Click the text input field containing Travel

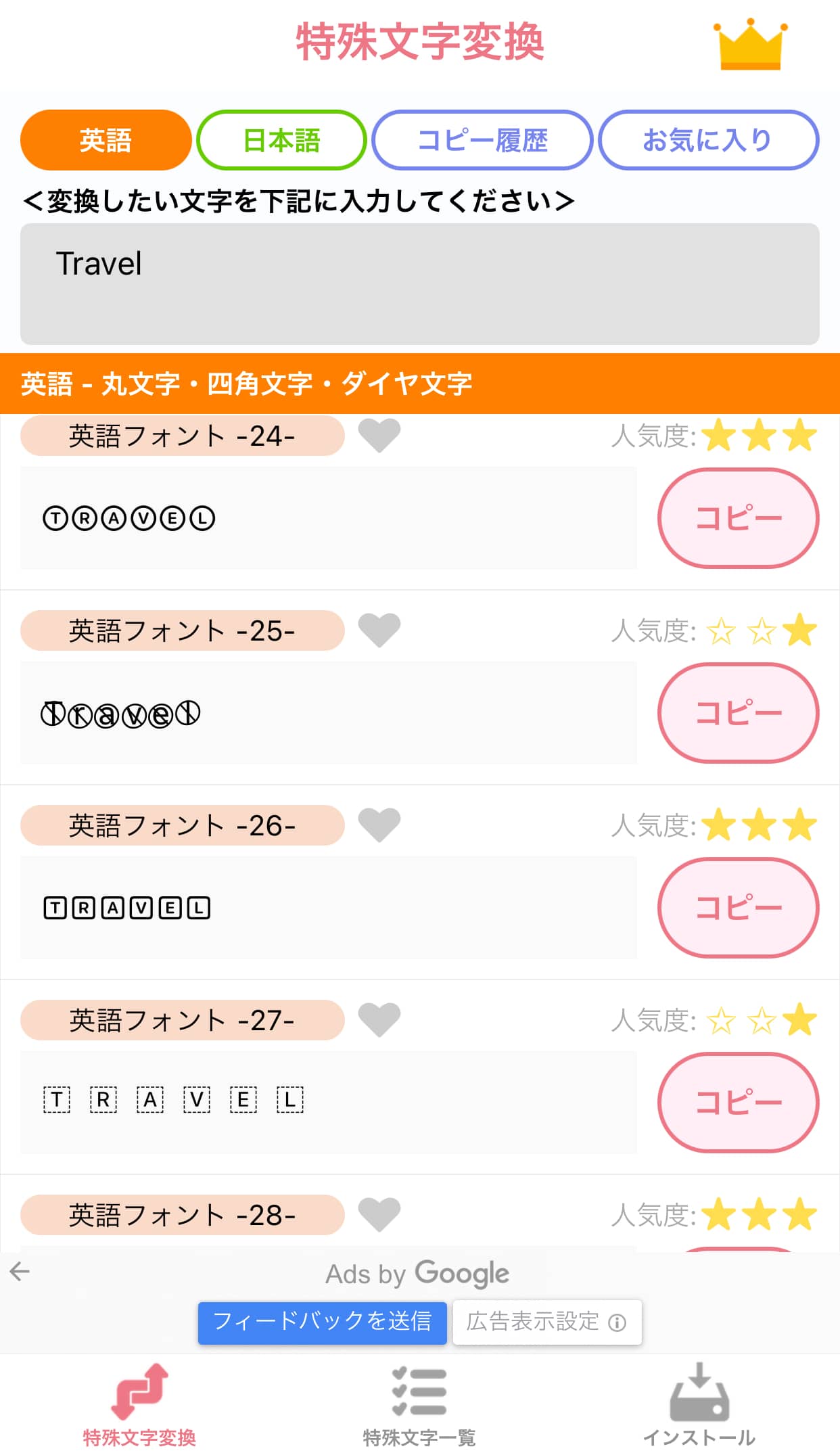[x=419, y=284]
